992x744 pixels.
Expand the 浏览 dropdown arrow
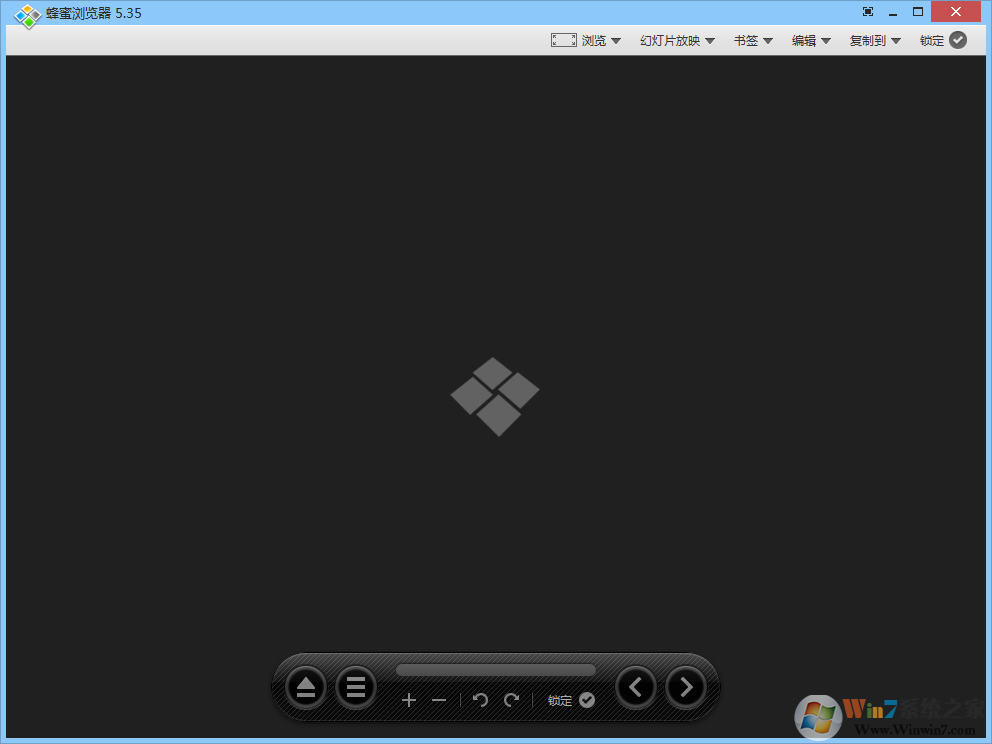click(616, 41)
